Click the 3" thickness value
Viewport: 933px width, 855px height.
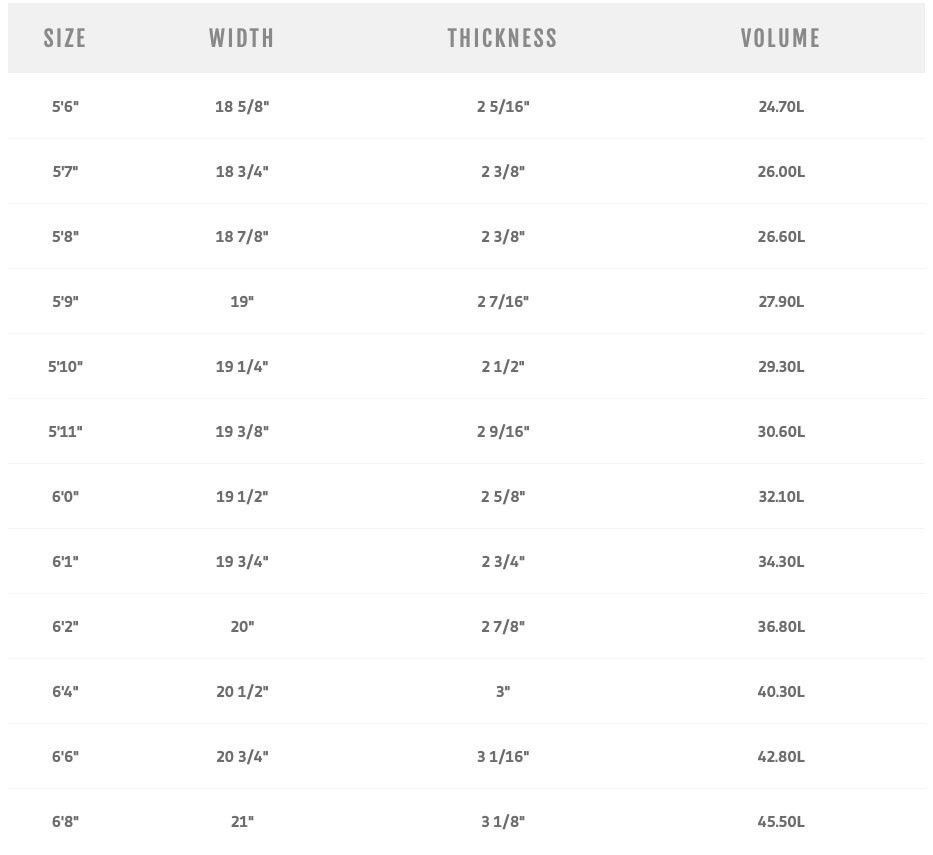503,691
